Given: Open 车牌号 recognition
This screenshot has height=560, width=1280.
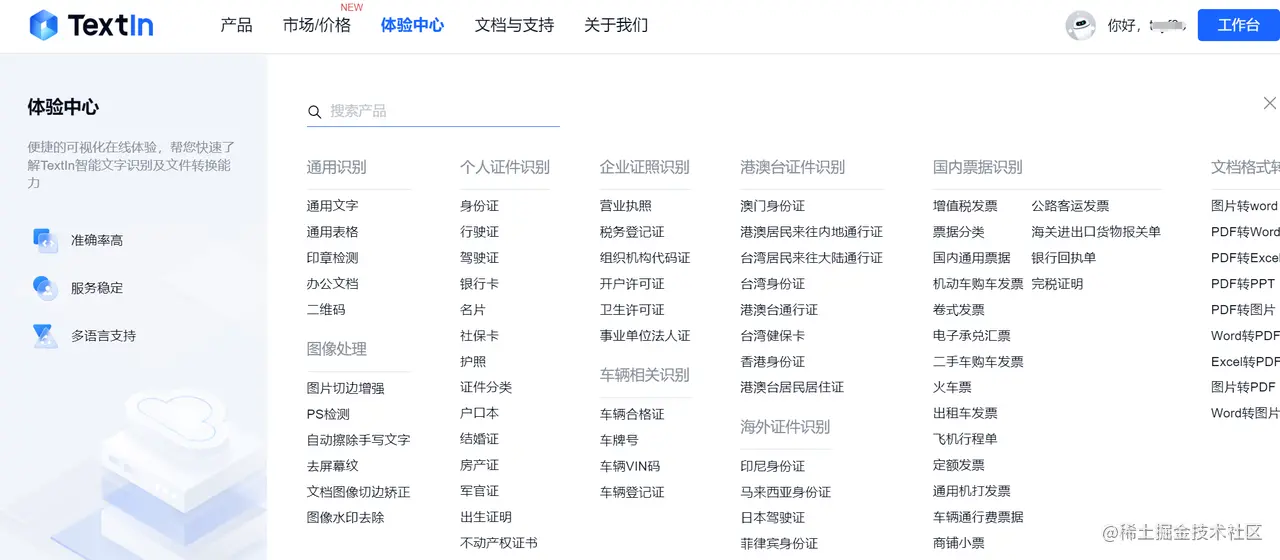Looking at the screenshot, I should click(x=619, y=440).
